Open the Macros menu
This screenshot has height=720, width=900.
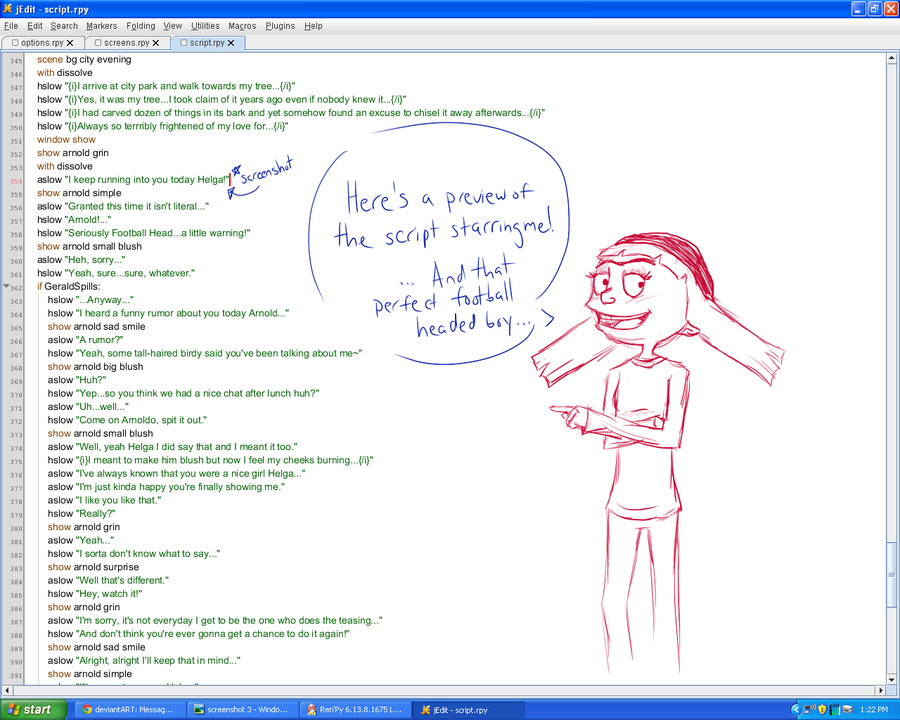(x=242, y=26)
